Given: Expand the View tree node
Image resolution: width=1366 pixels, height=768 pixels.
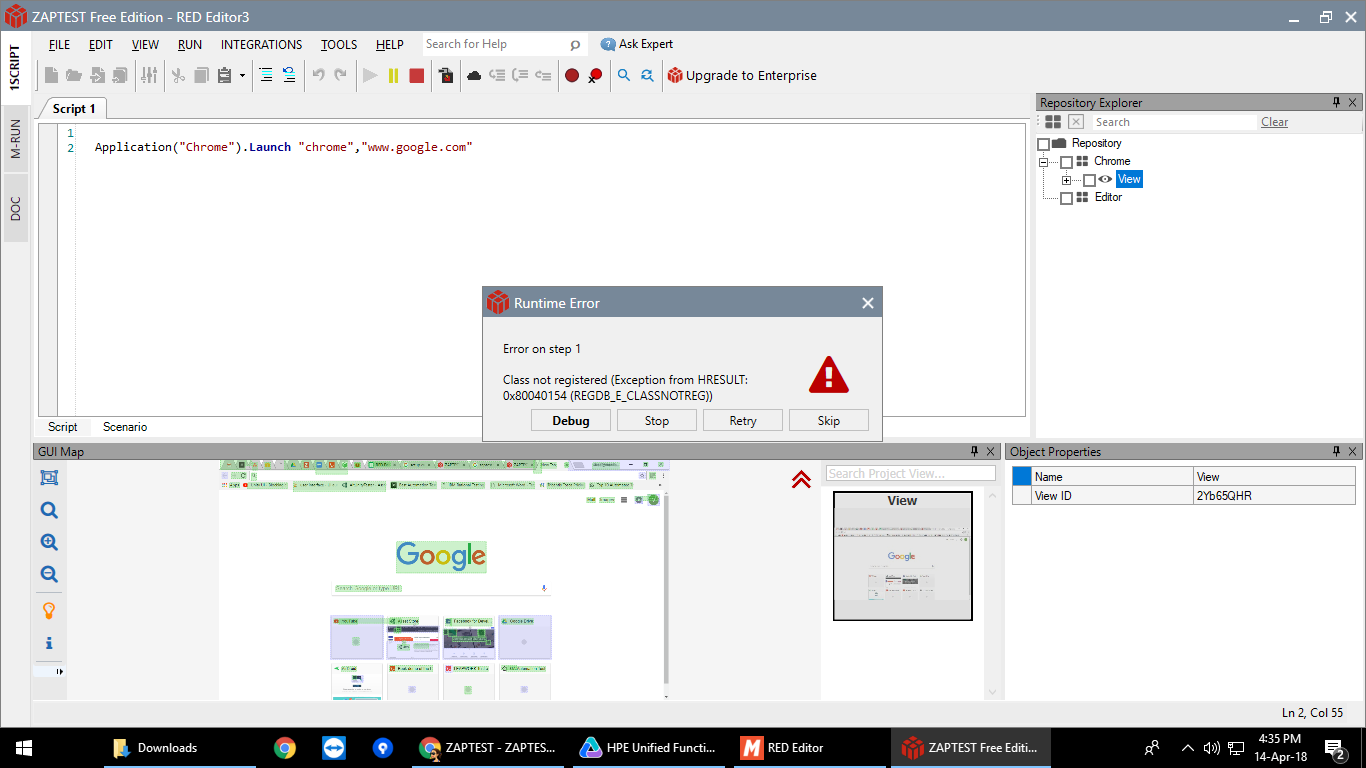Looking at the screenshot, I should pos(1067,180).
